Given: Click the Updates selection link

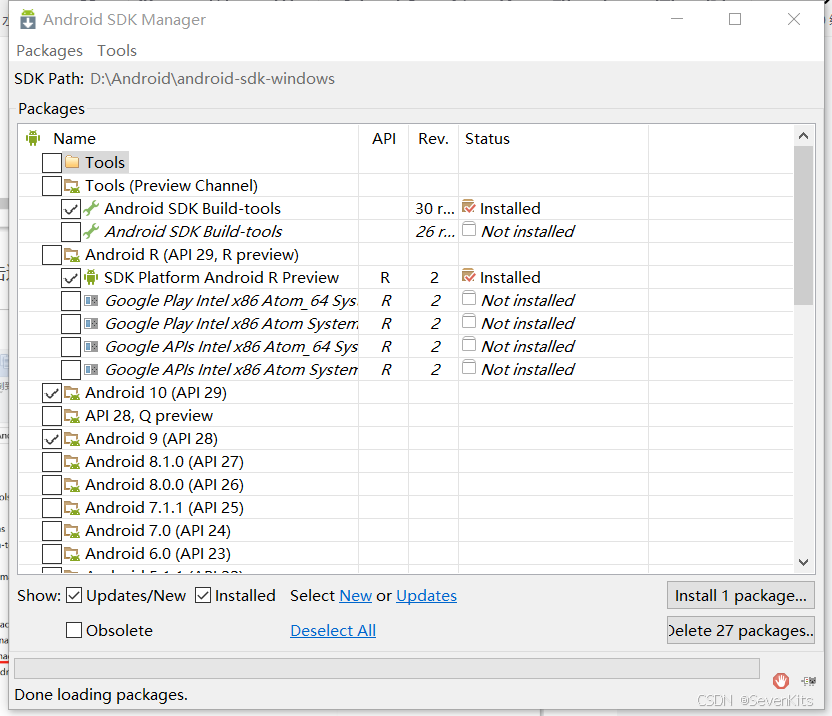Looking at the screenshot, I should point(426,596).
